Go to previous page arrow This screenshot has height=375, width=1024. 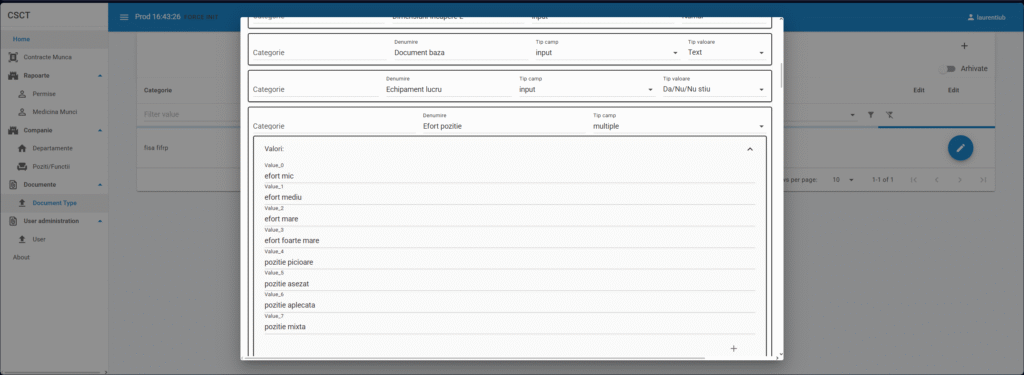pyautogui.click(x=935, y=180)
